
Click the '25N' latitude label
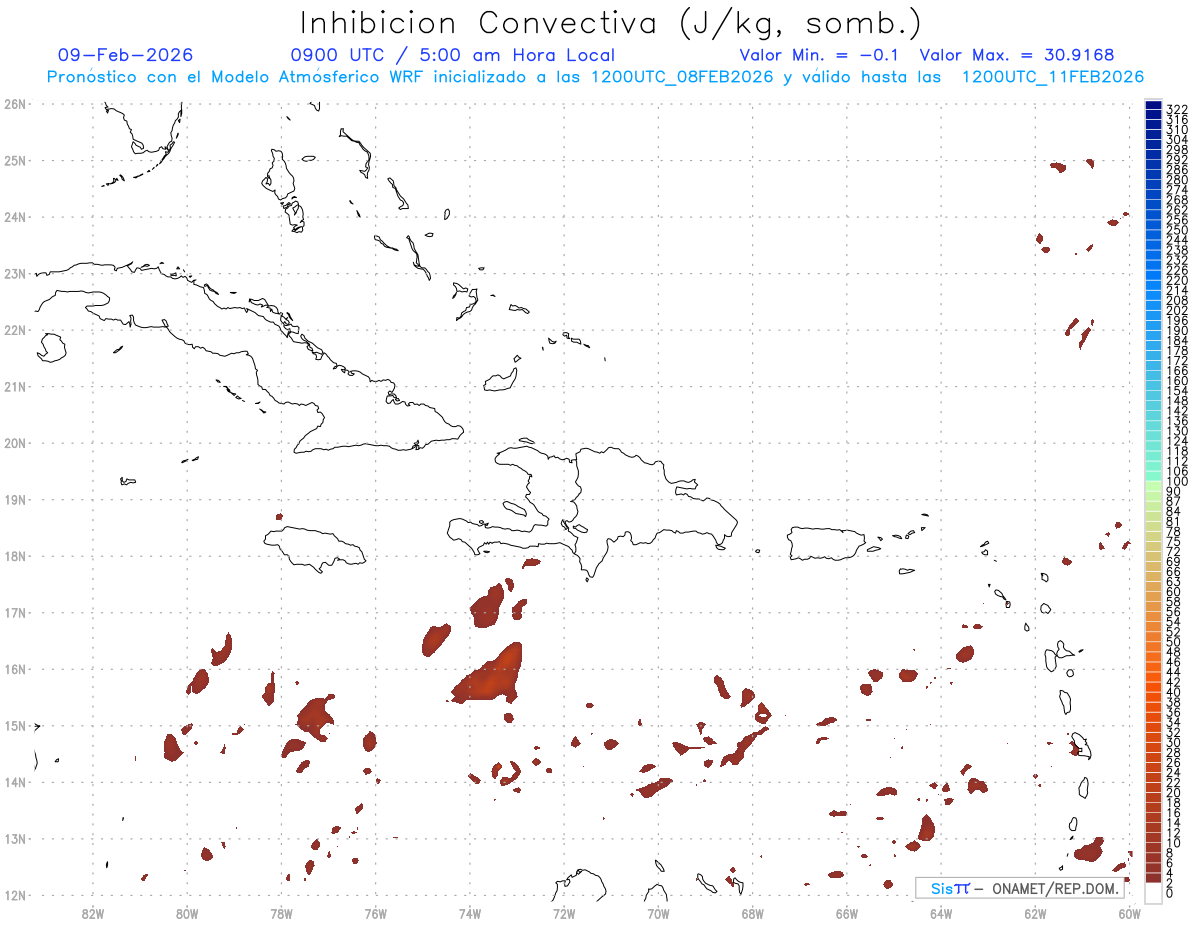click(15, 160)
